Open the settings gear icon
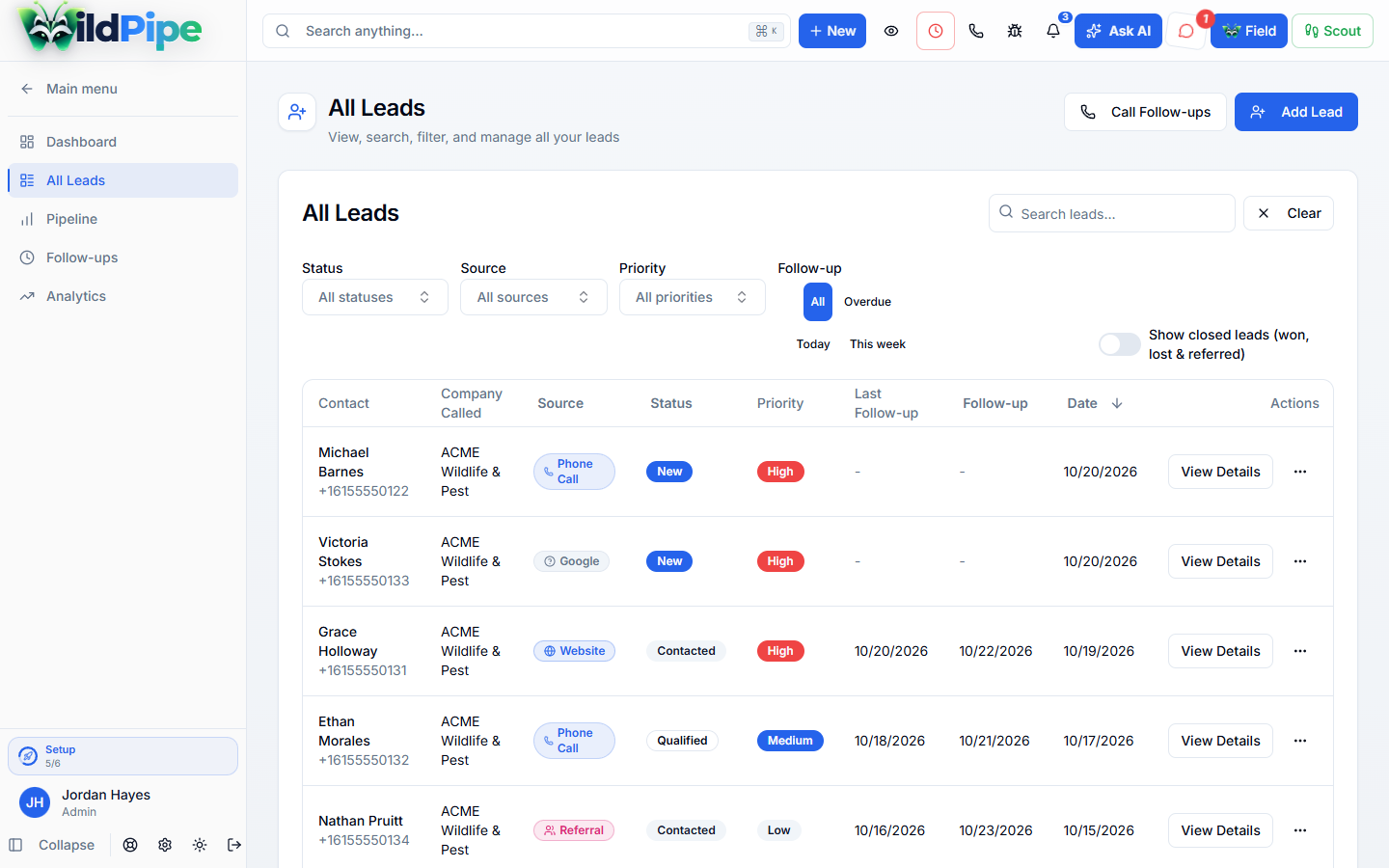1389x868 pixels. point(165,845)
